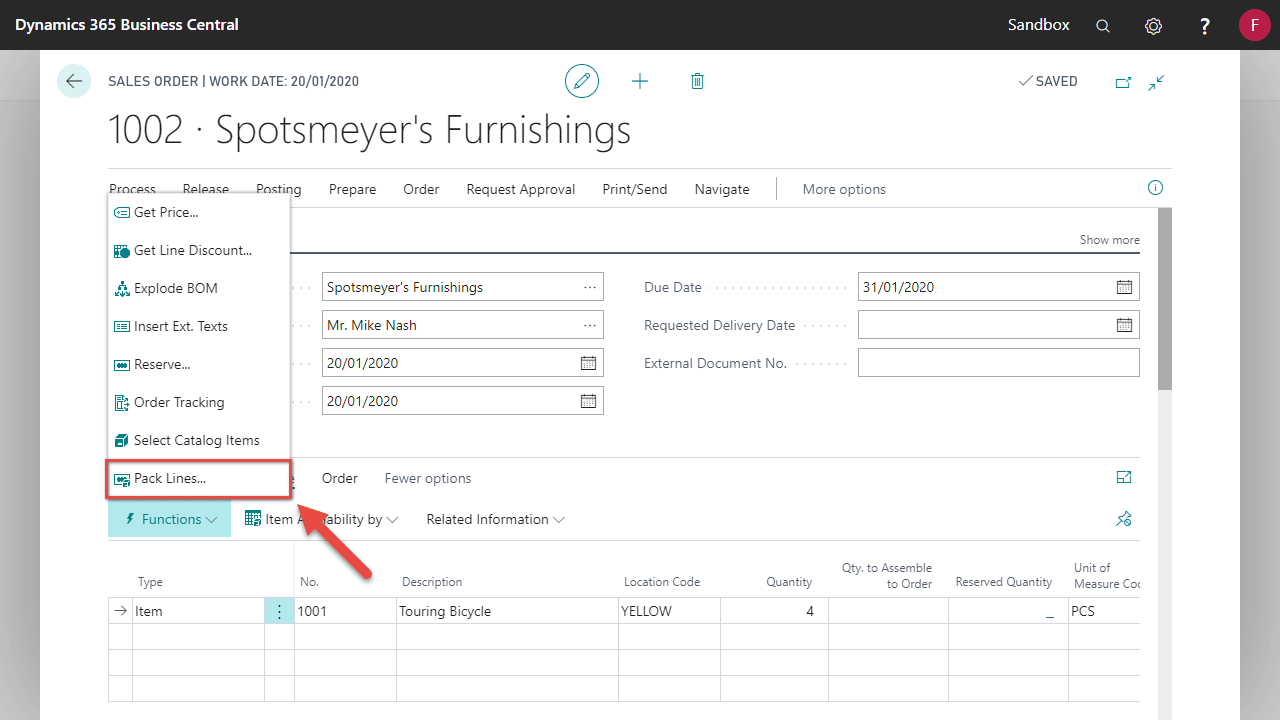Screen dimensions: 1280x720
Task: Click Location Code column header
Action: (x=662, y=582)
